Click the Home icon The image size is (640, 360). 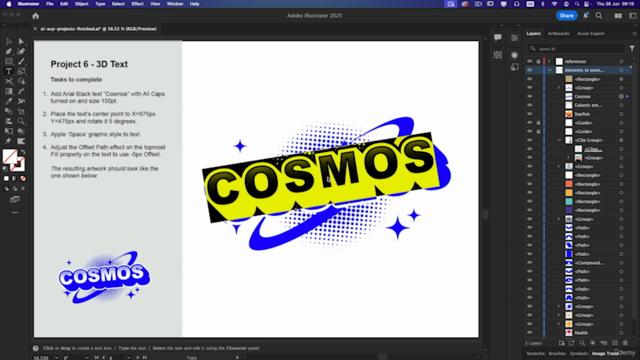coord(36,16)
